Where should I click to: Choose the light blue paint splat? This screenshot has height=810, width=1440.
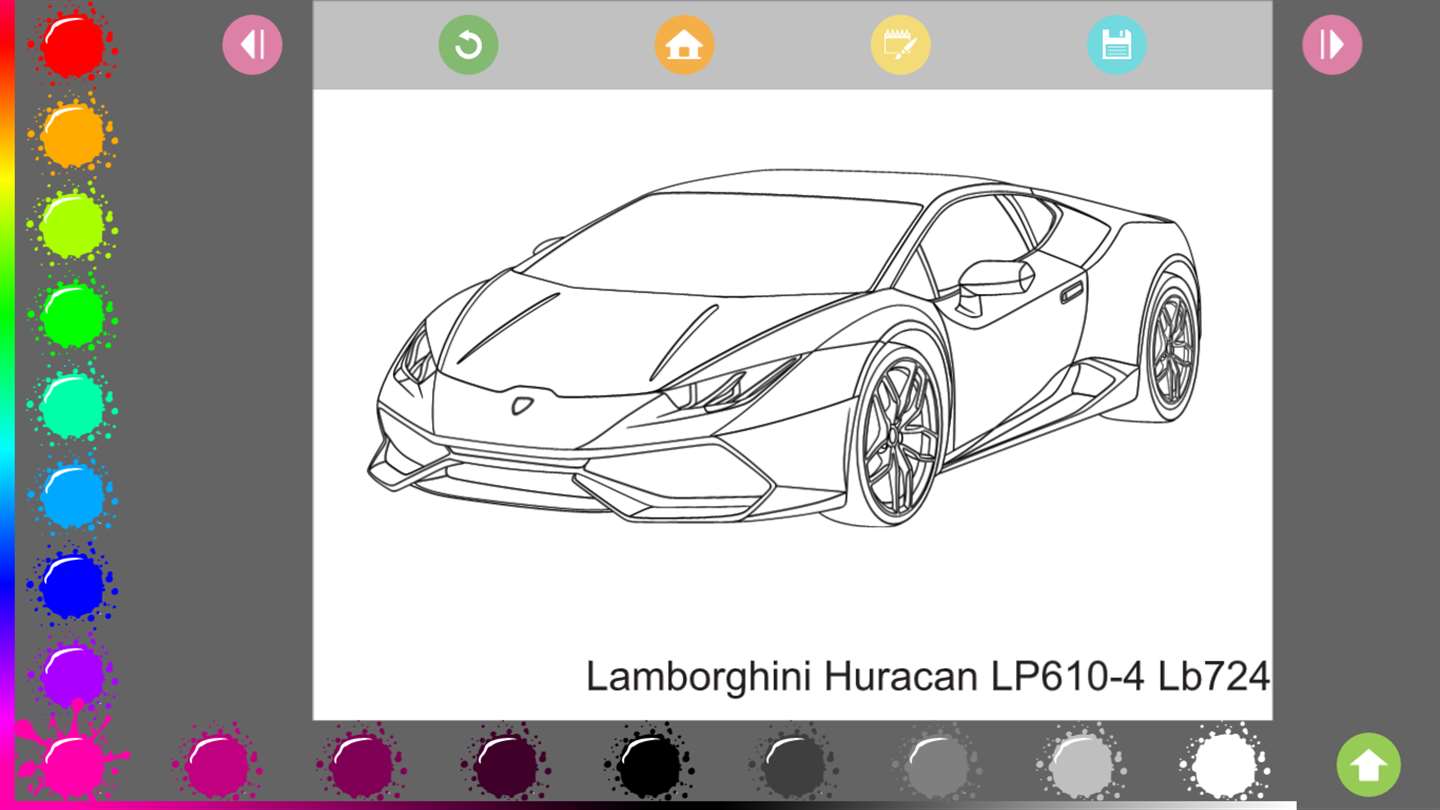[x=72, y=495]
